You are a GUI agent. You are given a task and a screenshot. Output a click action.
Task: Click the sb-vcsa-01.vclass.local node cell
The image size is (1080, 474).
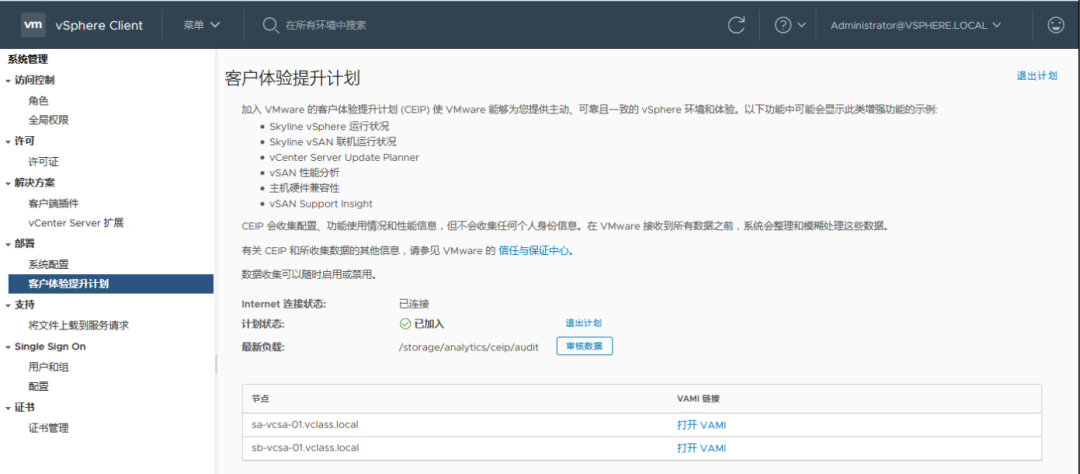[305, 448]
